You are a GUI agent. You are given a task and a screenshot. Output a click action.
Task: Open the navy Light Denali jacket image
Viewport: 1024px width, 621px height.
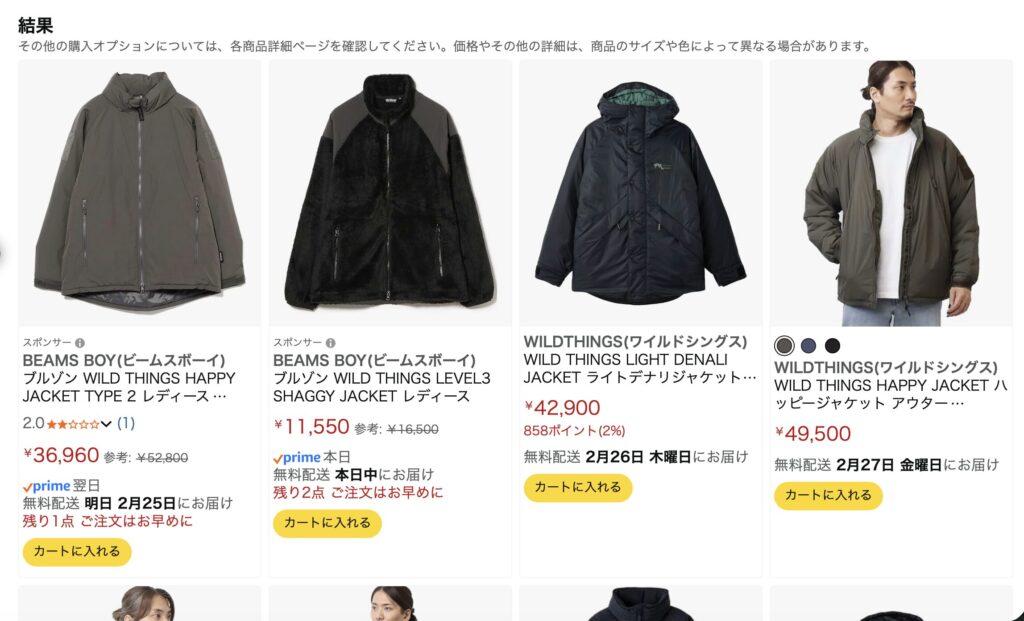pyautogui.click(x=641, y=193)
